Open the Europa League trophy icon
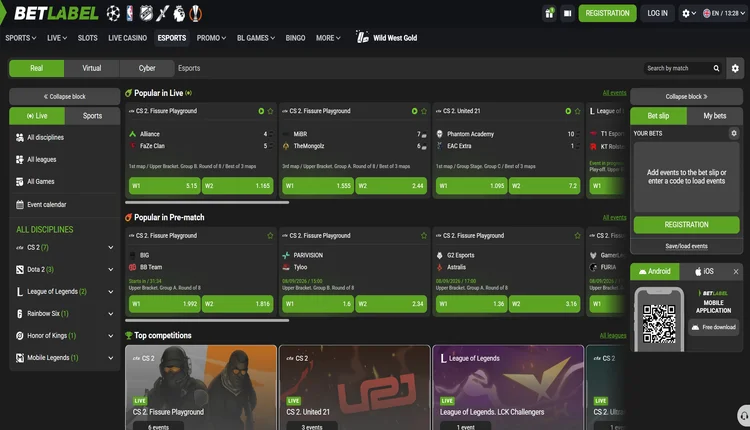The height and width of the screenshot is (430, 750). point(195,13)
